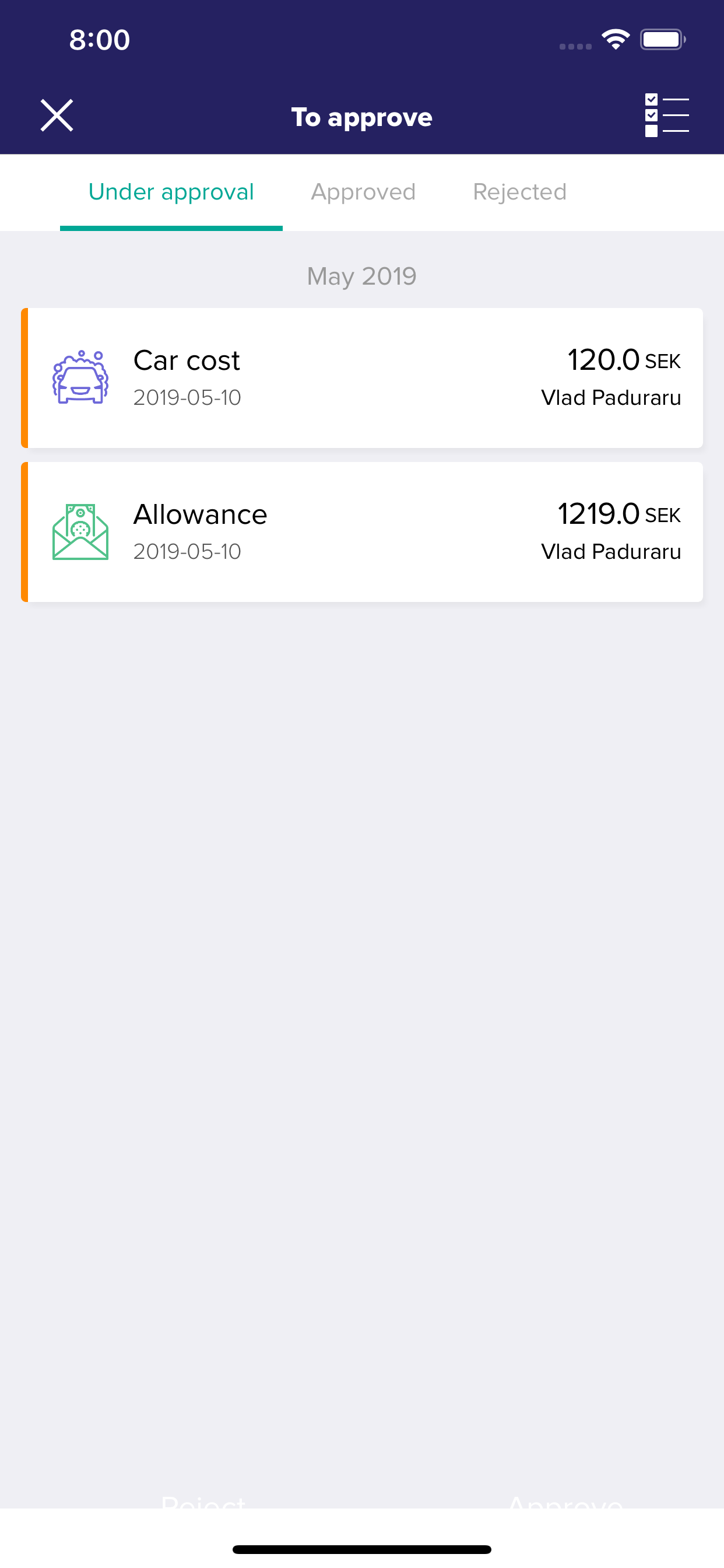The image size is (724, 1568).
Task: Switch to the Rejected tab
Action: coord(519,192)
